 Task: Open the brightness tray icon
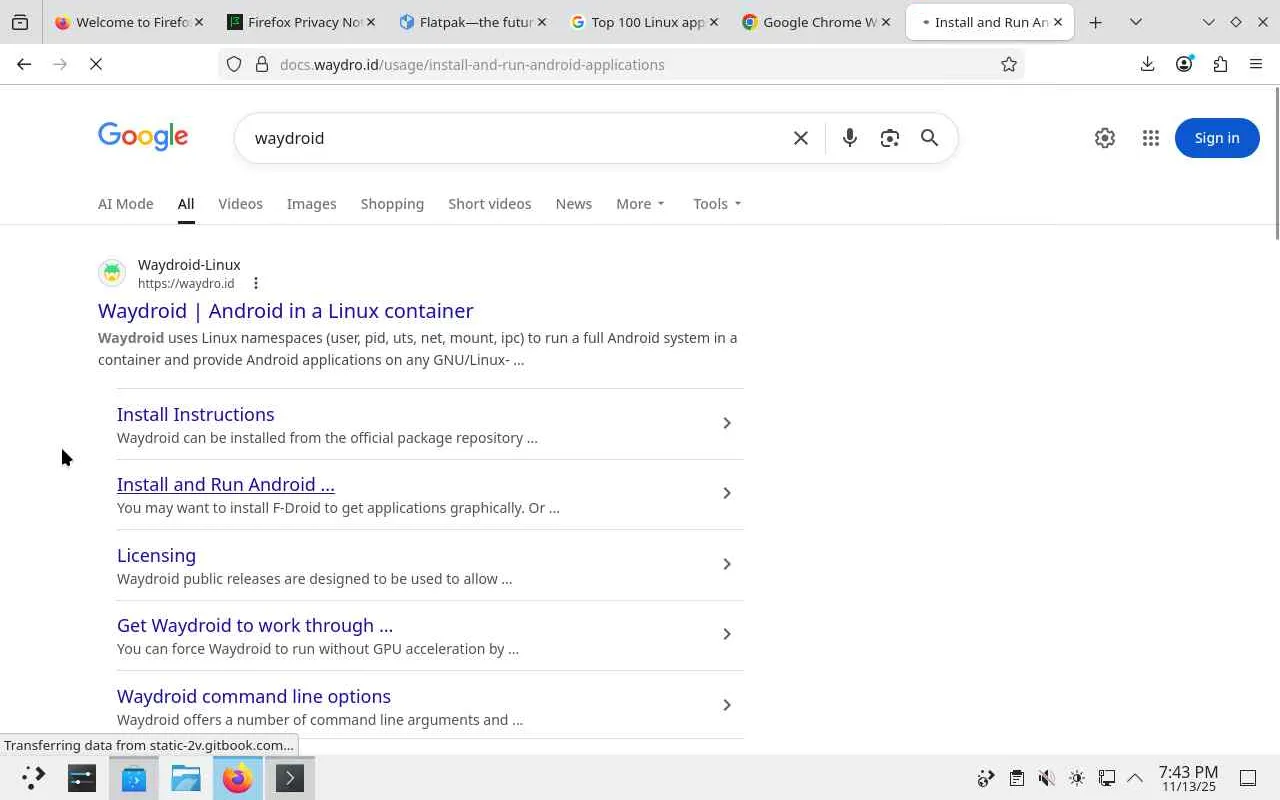[1077, 778]
